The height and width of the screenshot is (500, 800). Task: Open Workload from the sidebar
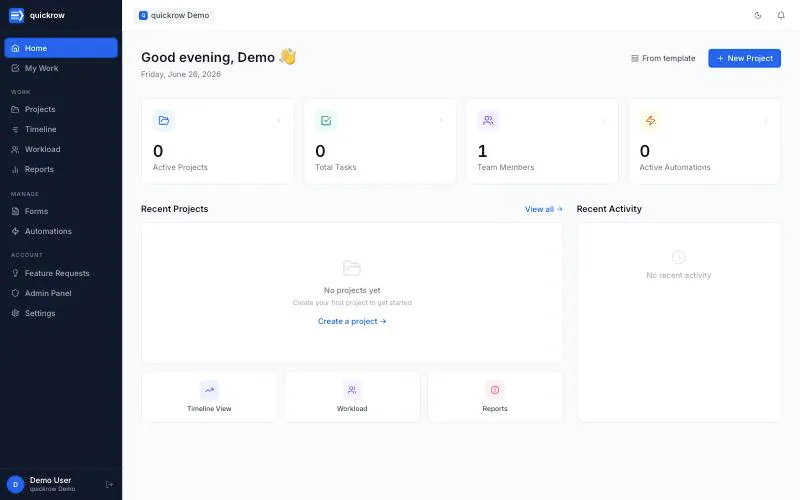[x=61, y=149]
